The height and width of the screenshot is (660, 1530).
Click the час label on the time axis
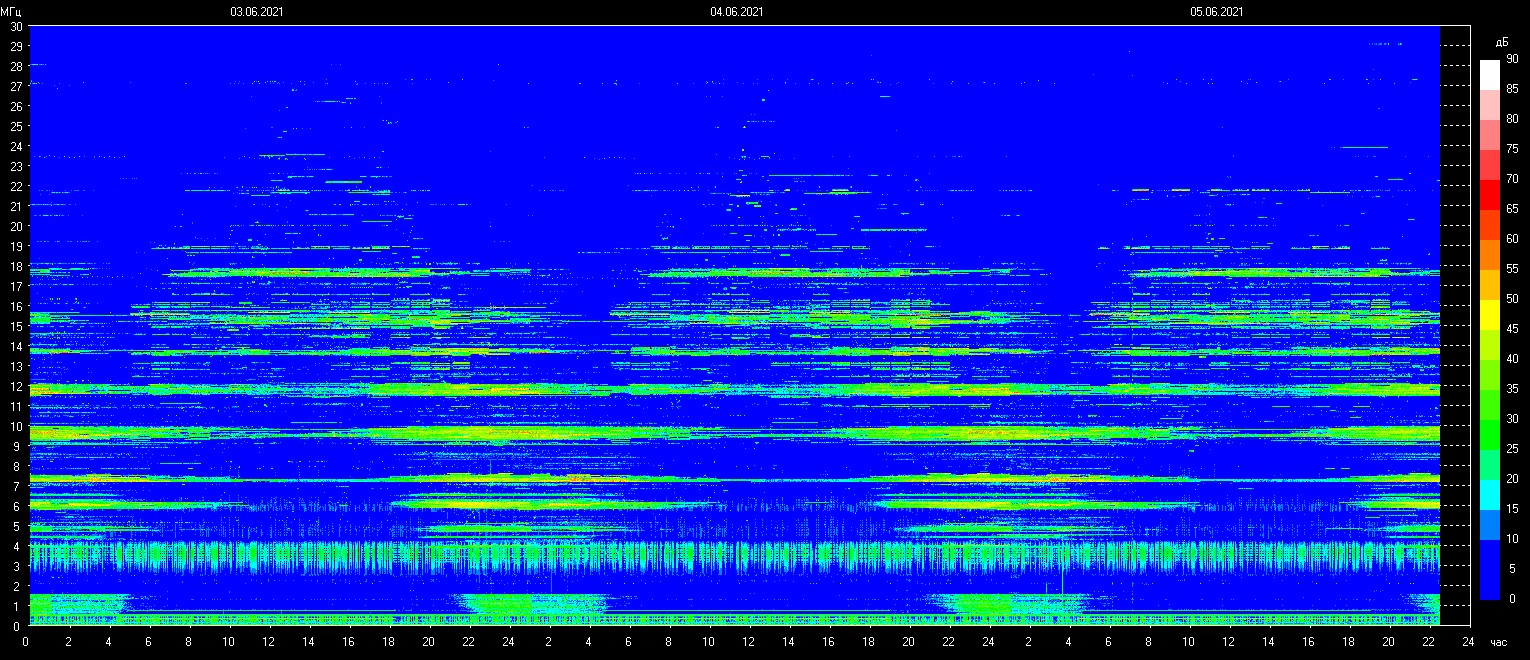coord(1498,642)
